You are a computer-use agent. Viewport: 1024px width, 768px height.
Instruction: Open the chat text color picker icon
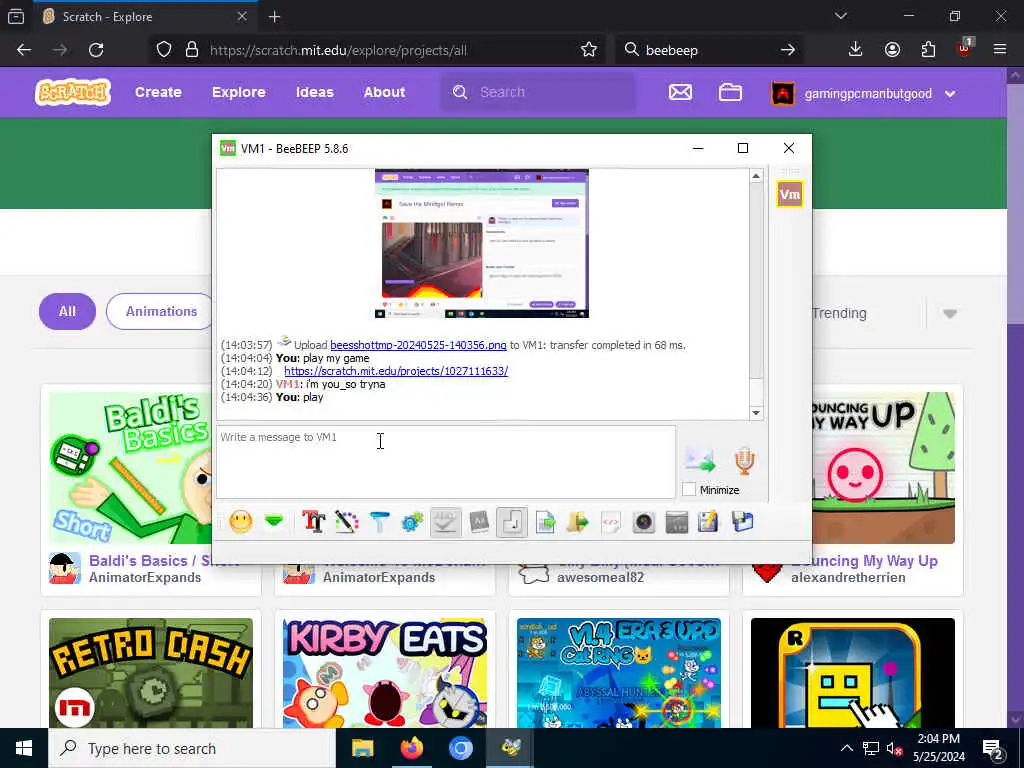point(347,521)
